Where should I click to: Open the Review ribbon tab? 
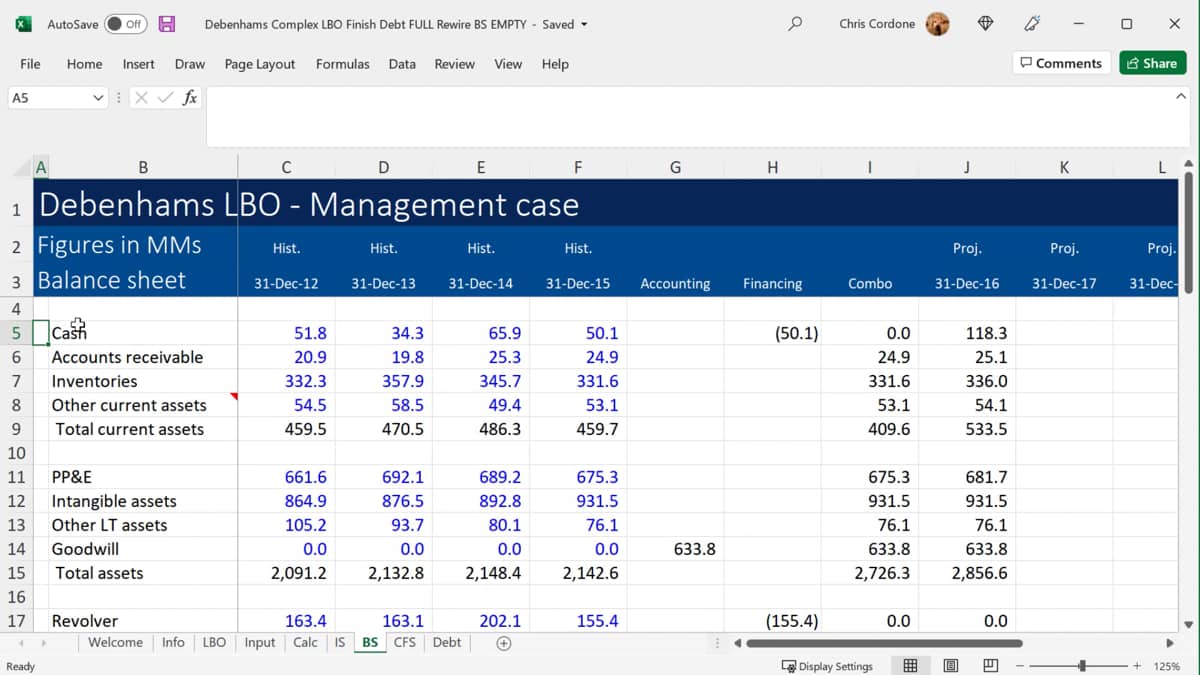pos(454,64)
